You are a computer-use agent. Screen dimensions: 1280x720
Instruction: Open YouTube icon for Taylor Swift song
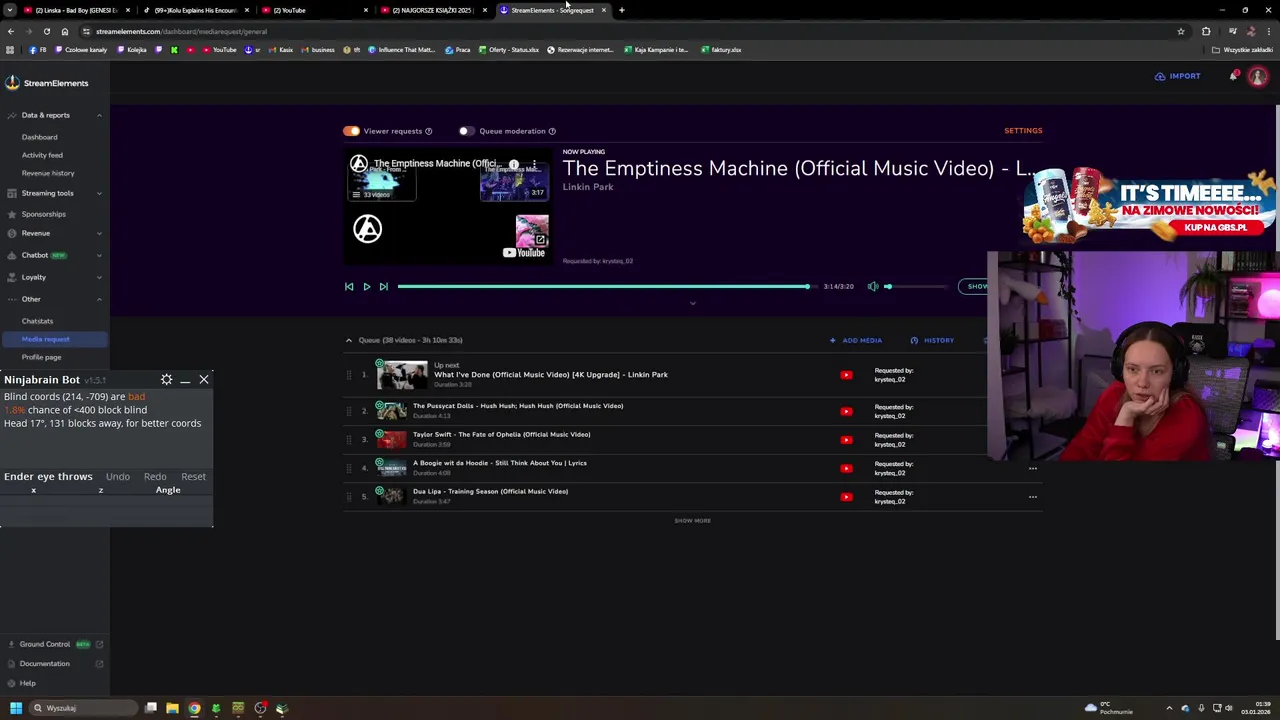(846, 440)
